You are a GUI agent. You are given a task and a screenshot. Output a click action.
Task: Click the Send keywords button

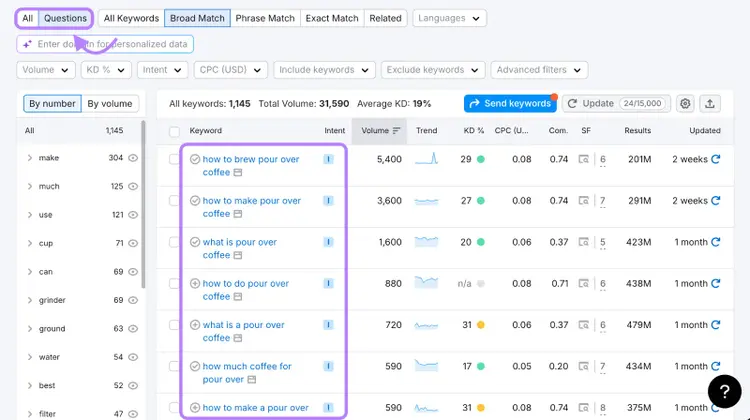click(x=510, y=103)
